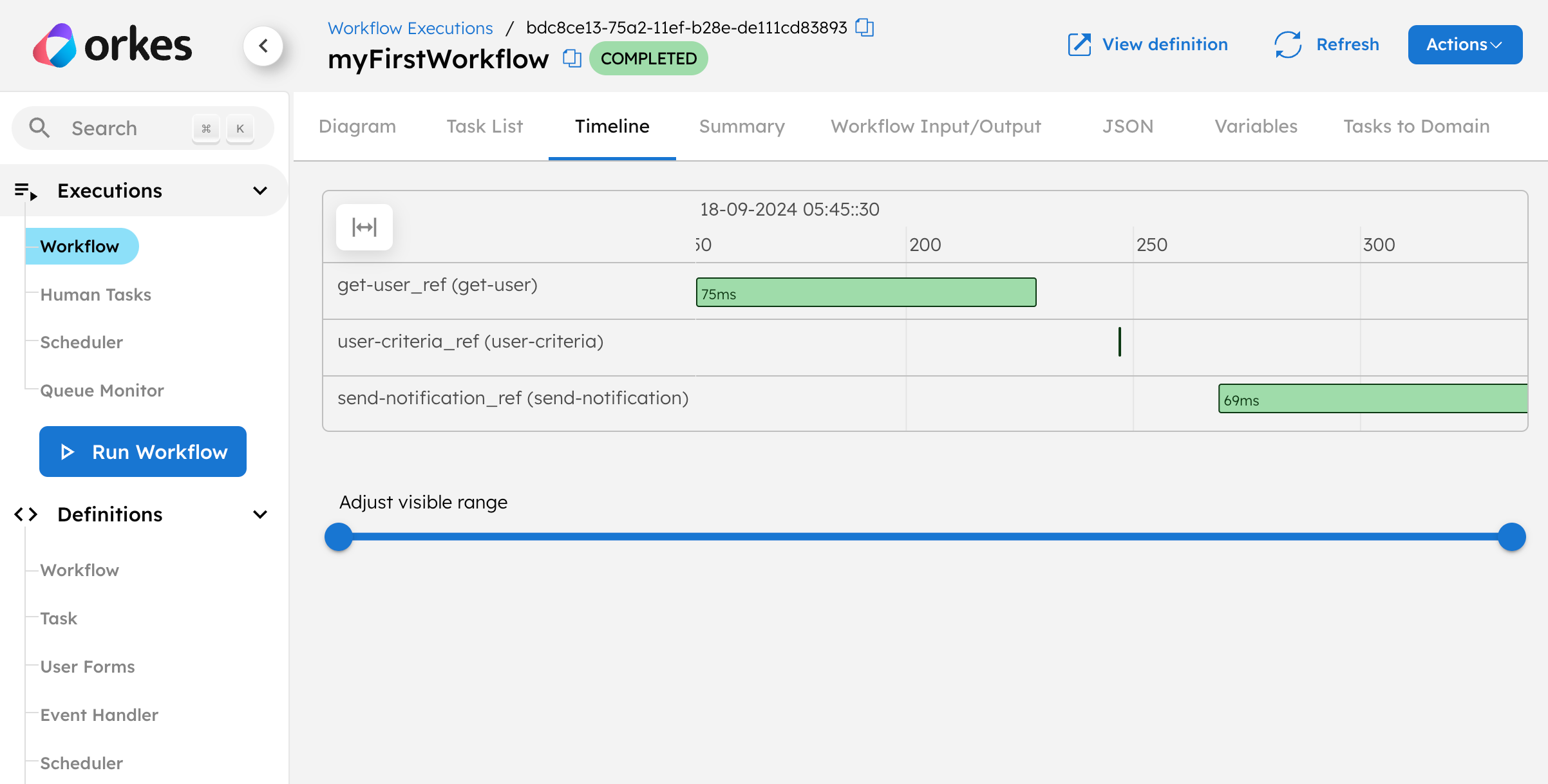This screenshot has height=784, width=1548.
Task: Open the Variables tab
Action: coord(1256,126)
